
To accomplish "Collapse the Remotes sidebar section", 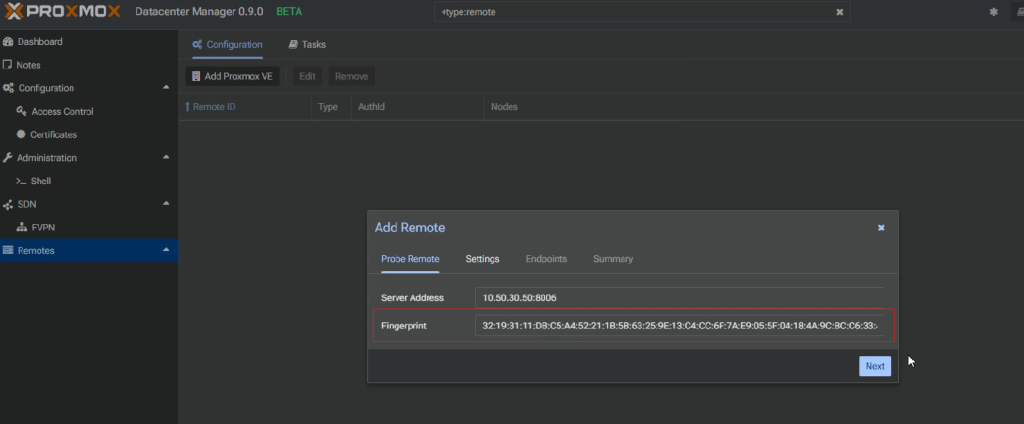I will click(x=166, y=250).
